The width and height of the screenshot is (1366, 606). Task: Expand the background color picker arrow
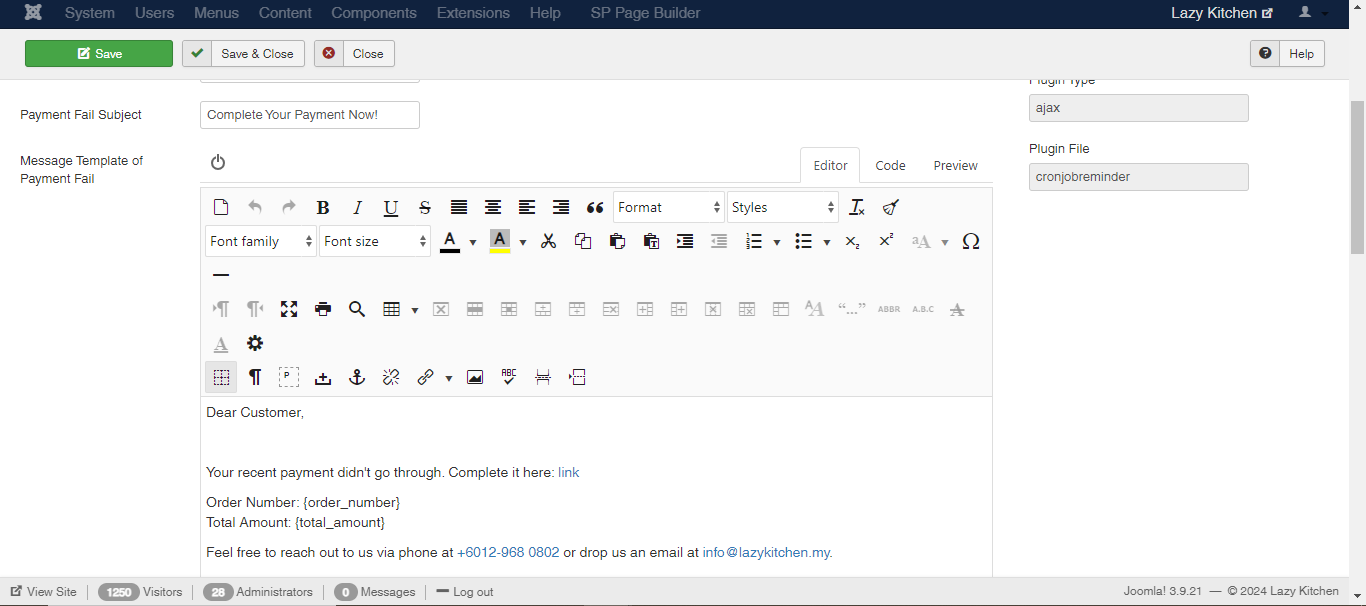523,242
